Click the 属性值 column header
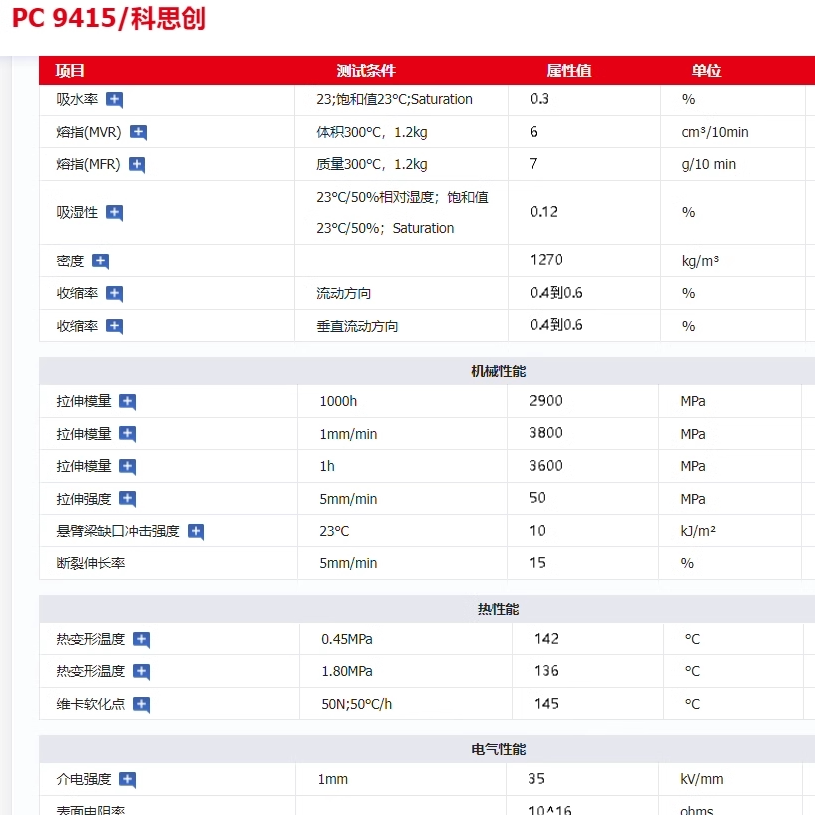Viewport: 815px width, 815px height. pyautogui.click(x=569, y=71)
